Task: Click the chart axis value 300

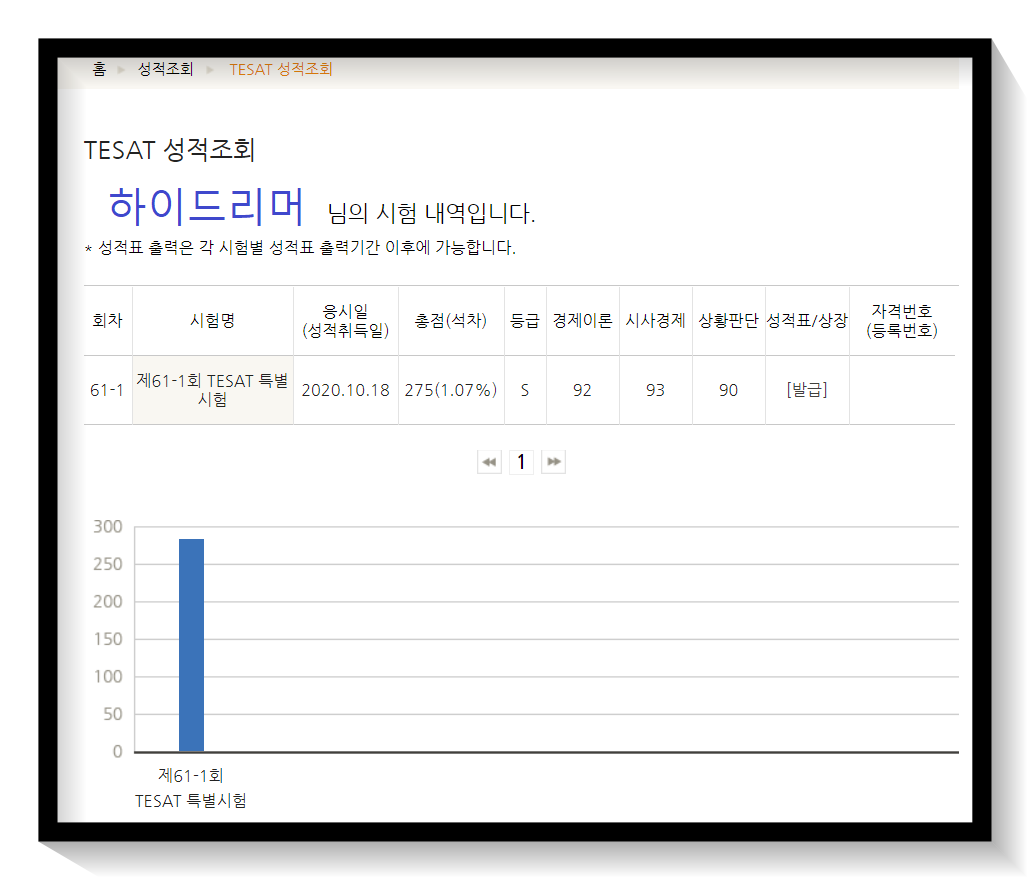Action: 108,527
